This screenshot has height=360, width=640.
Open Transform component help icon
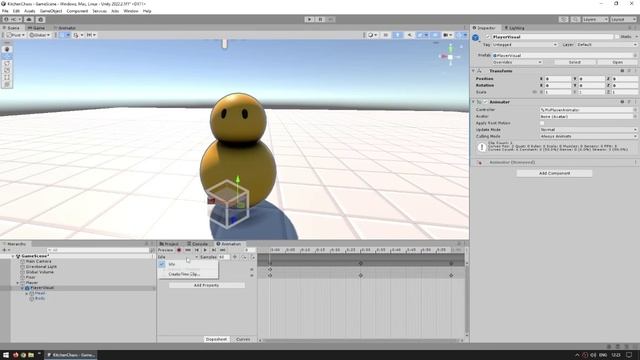tap(622, 71)
